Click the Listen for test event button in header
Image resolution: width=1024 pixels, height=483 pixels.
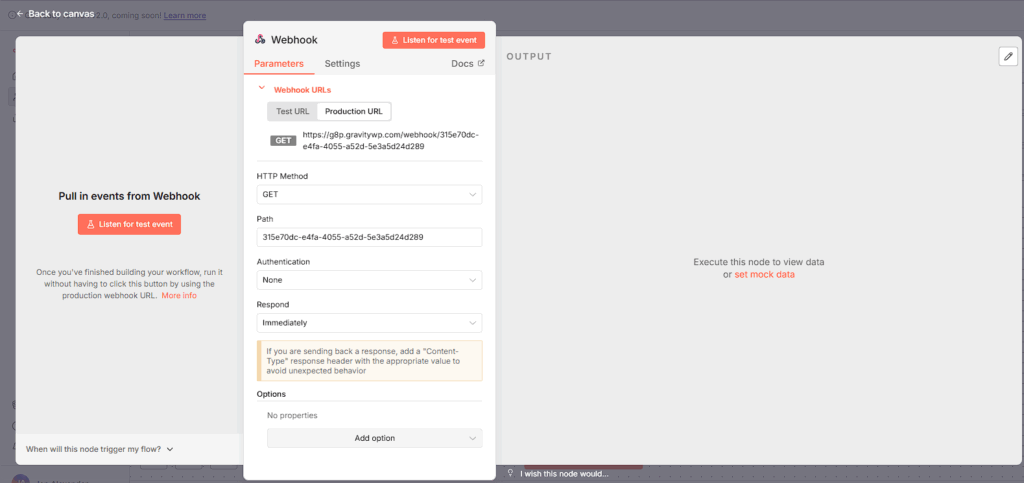[x=434, y=40]
